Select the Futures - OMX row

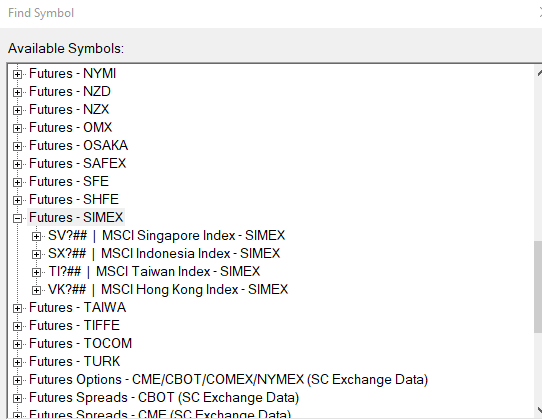coord(71,128)
